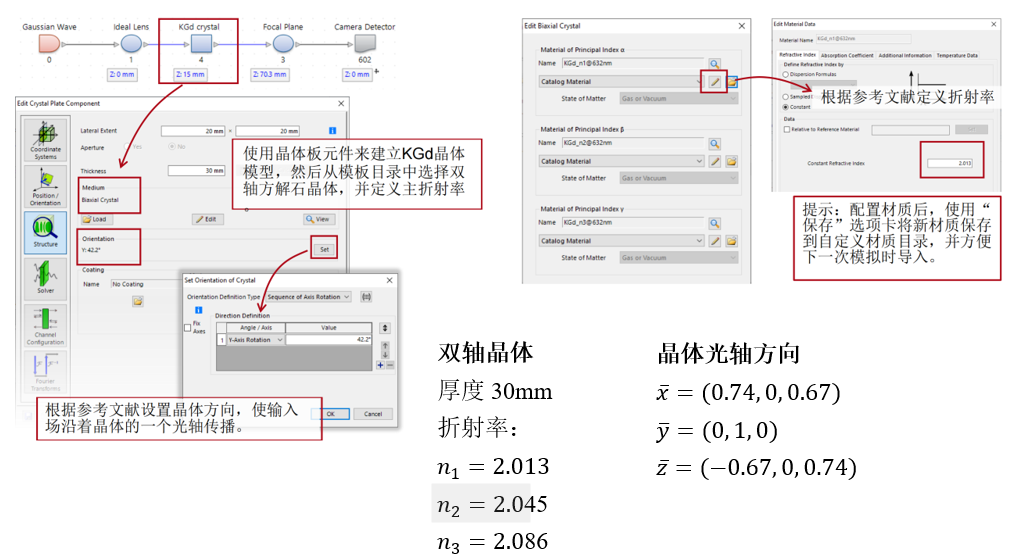Viewport: 1022px width, 557px height.
Task: Open Catalog Material dropdown for Index α
Action: click(x=621, y=81)
